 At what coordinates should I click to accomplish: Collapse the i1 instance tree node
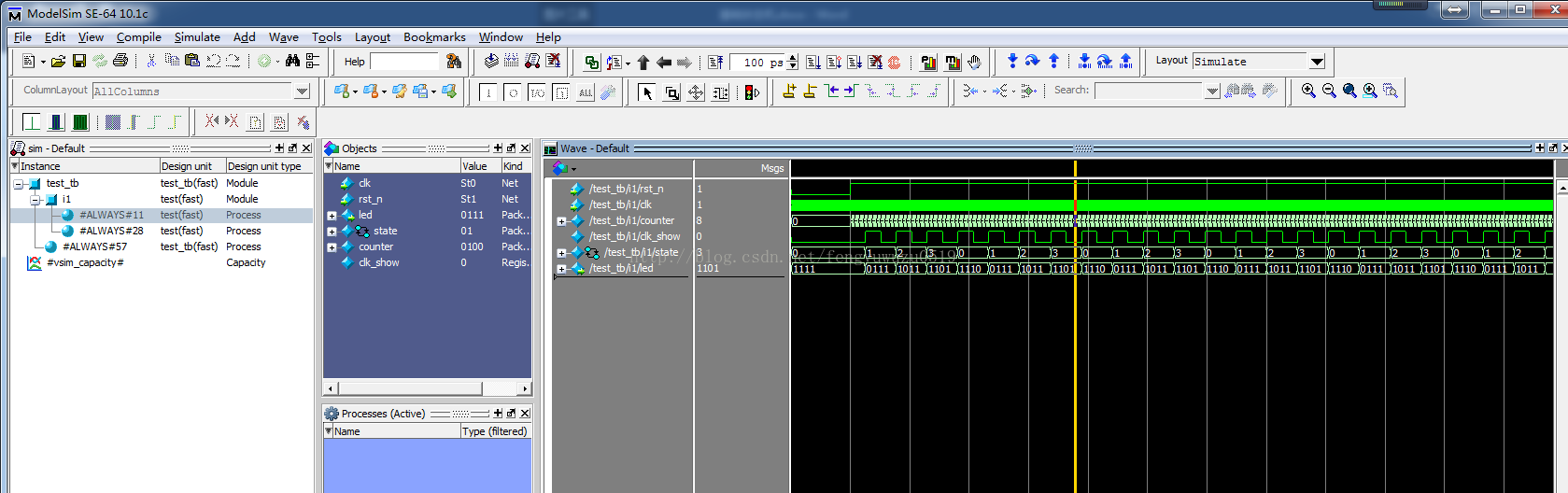(35, 200)
